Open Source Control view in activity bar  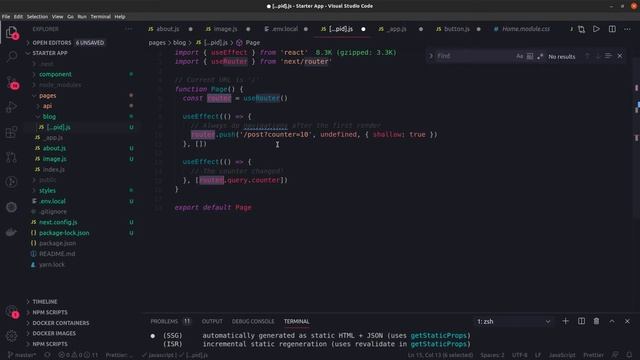point(12,82)
